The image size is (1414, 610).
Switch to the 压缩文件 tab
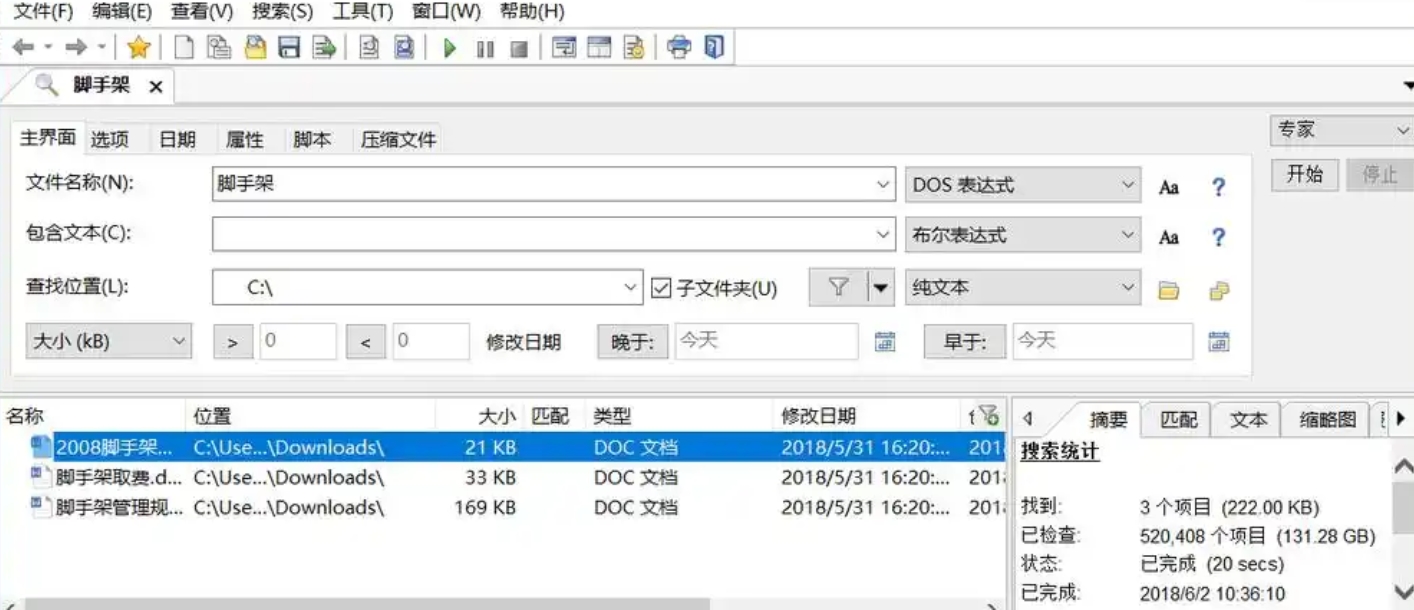click(x=398, y=140)
